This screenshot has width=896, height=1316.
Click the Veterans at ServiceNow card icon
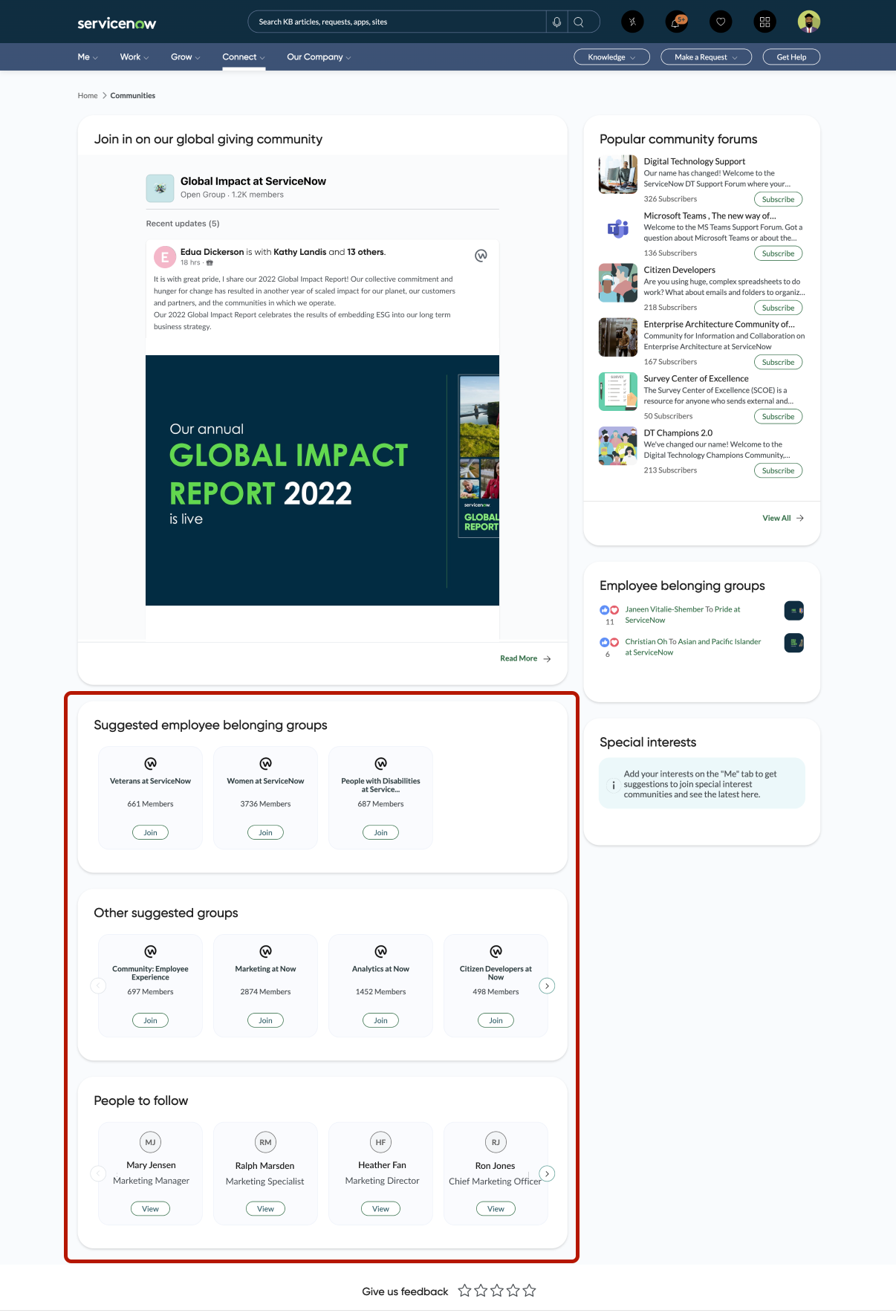(150, 763)
